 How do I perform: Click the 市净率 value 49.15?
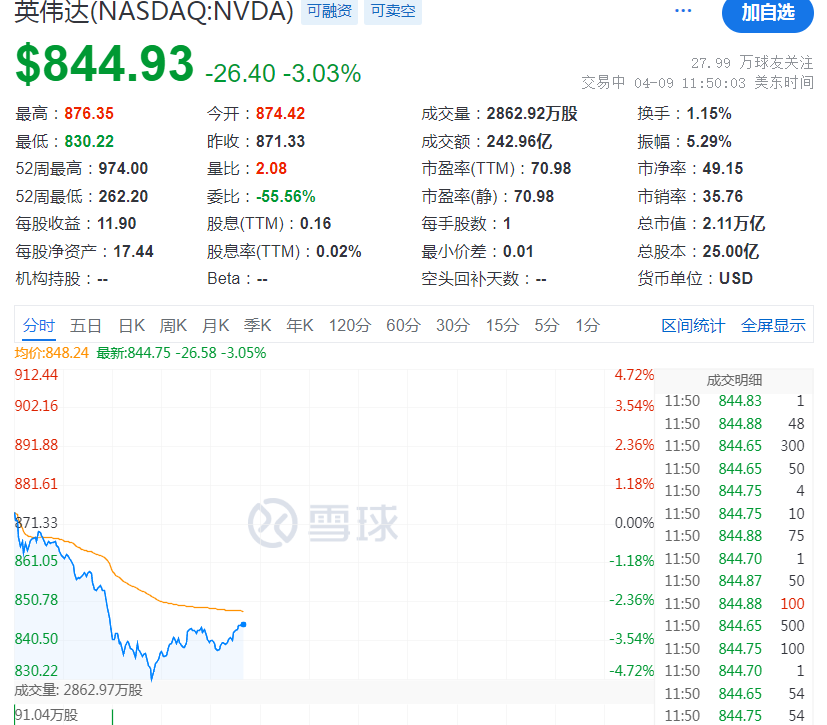click(723, 169)
